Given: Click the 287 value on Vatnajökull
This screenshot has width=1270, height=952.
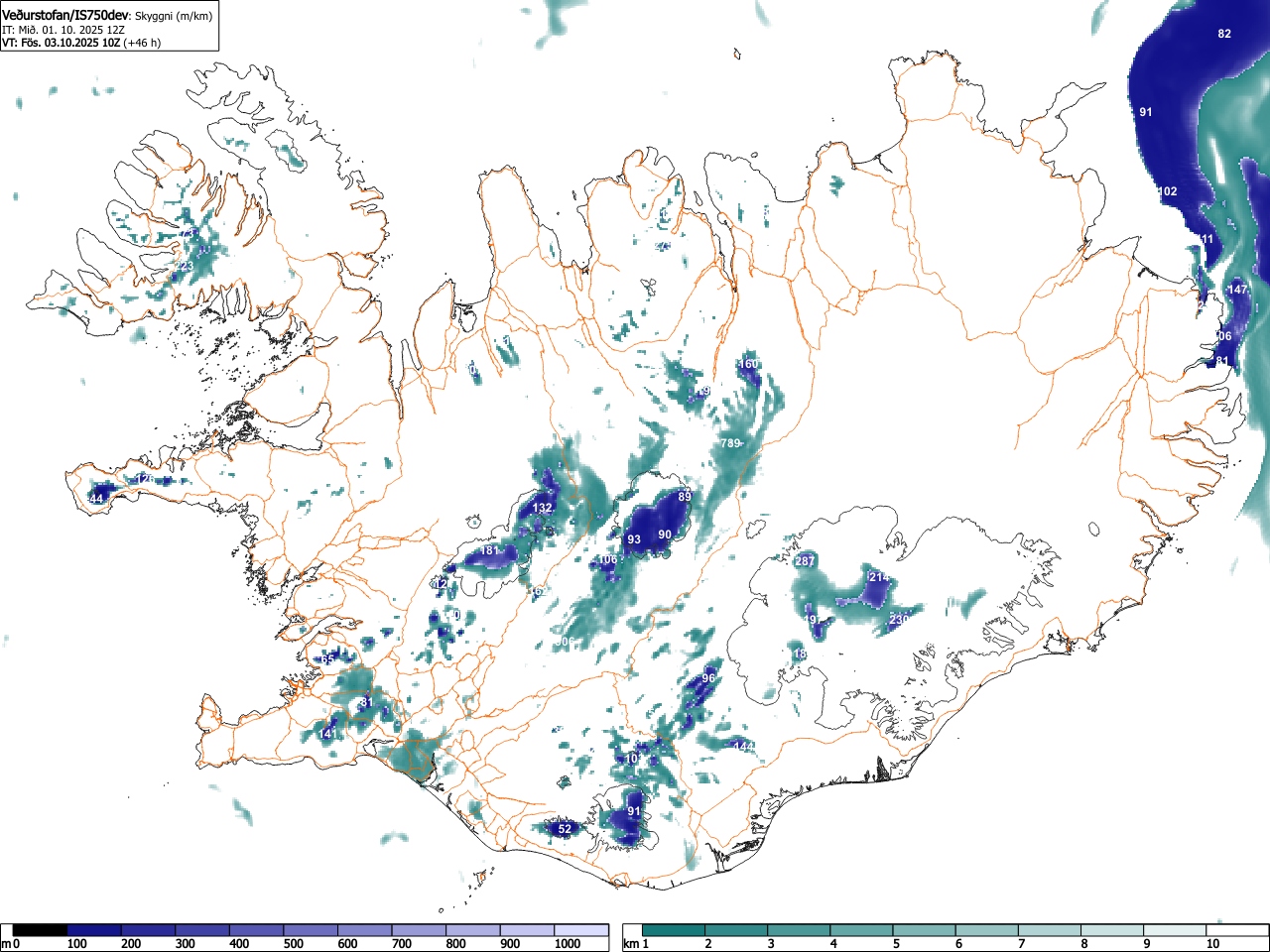Looking at the screenshot, I should coord(805,561).
